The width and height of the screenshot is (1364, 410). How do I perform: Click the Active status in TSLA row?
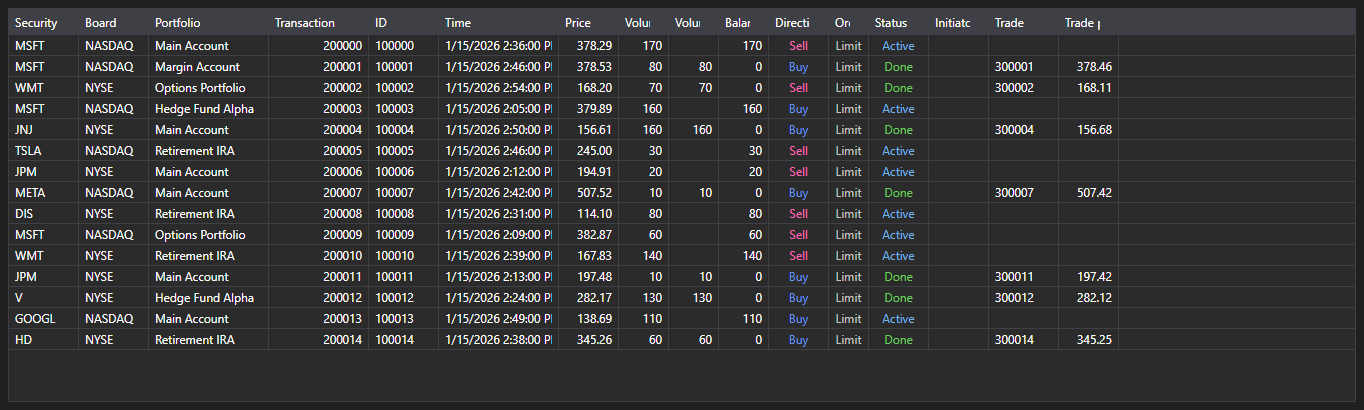coord(898,151)
